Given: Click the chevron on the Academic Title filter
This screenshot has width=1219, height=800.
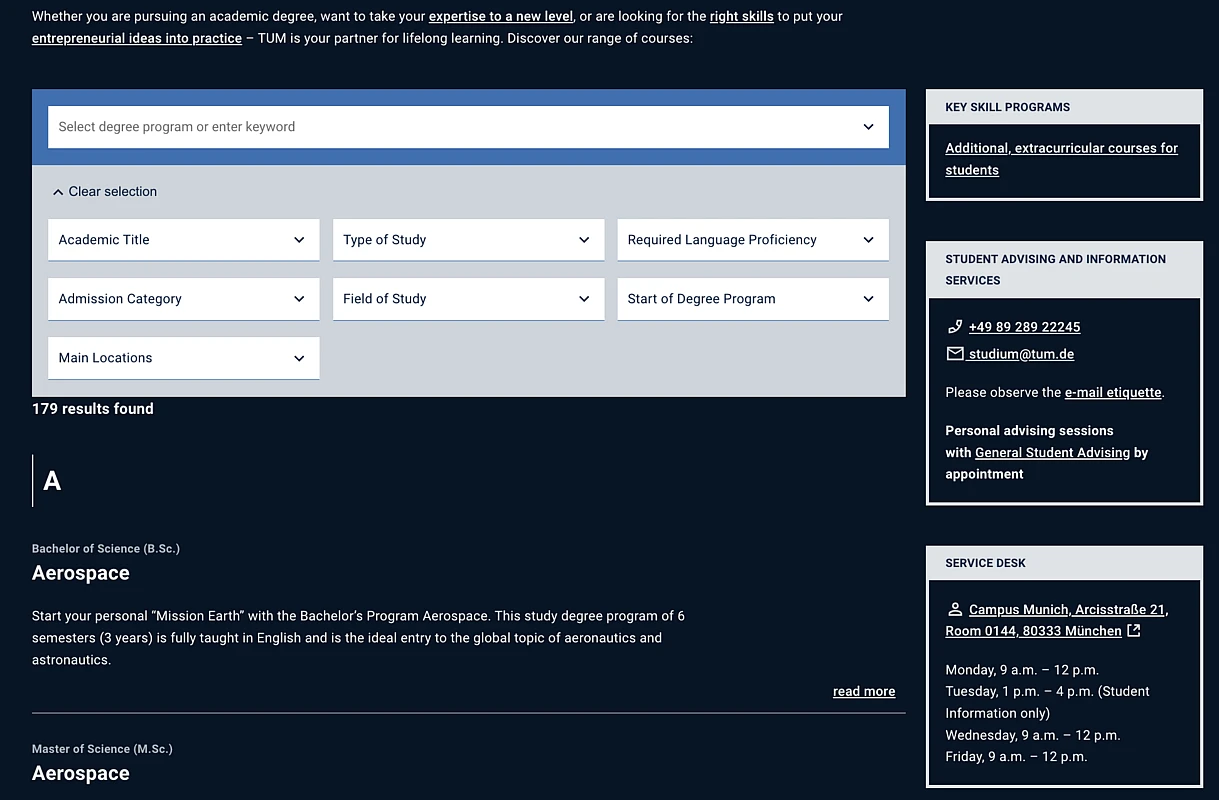Looking at the screenshot, I should pyautogui.click(x=298, y=239).
